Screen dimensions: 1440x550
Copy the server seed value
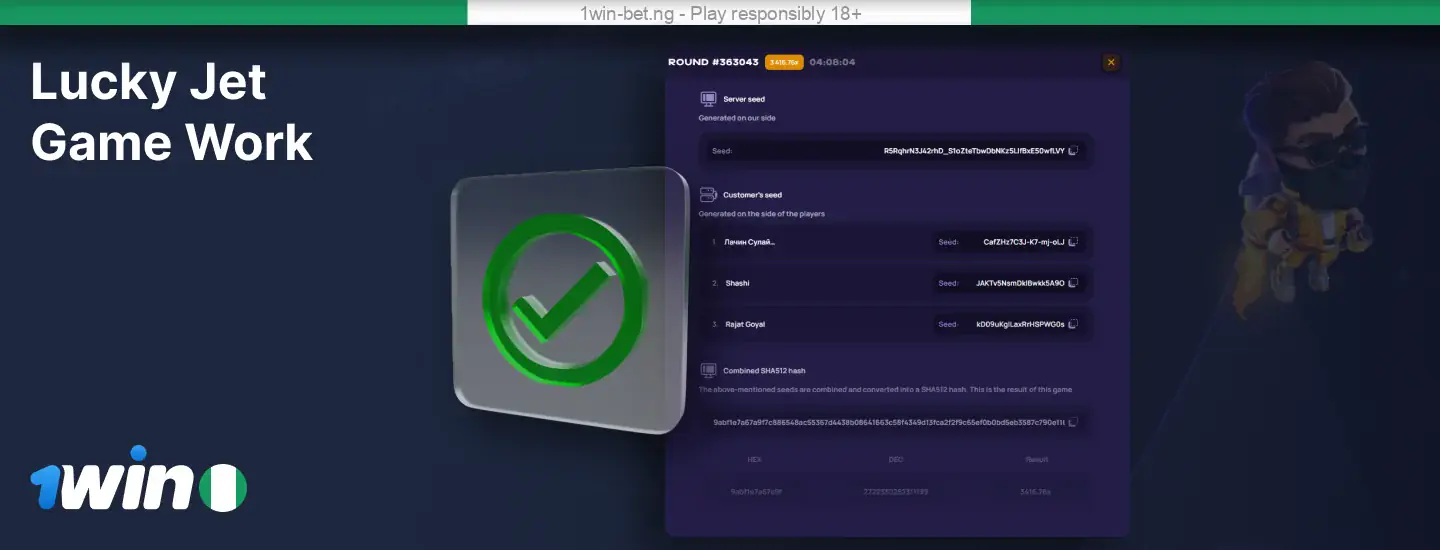click(x=1072, y=151)
